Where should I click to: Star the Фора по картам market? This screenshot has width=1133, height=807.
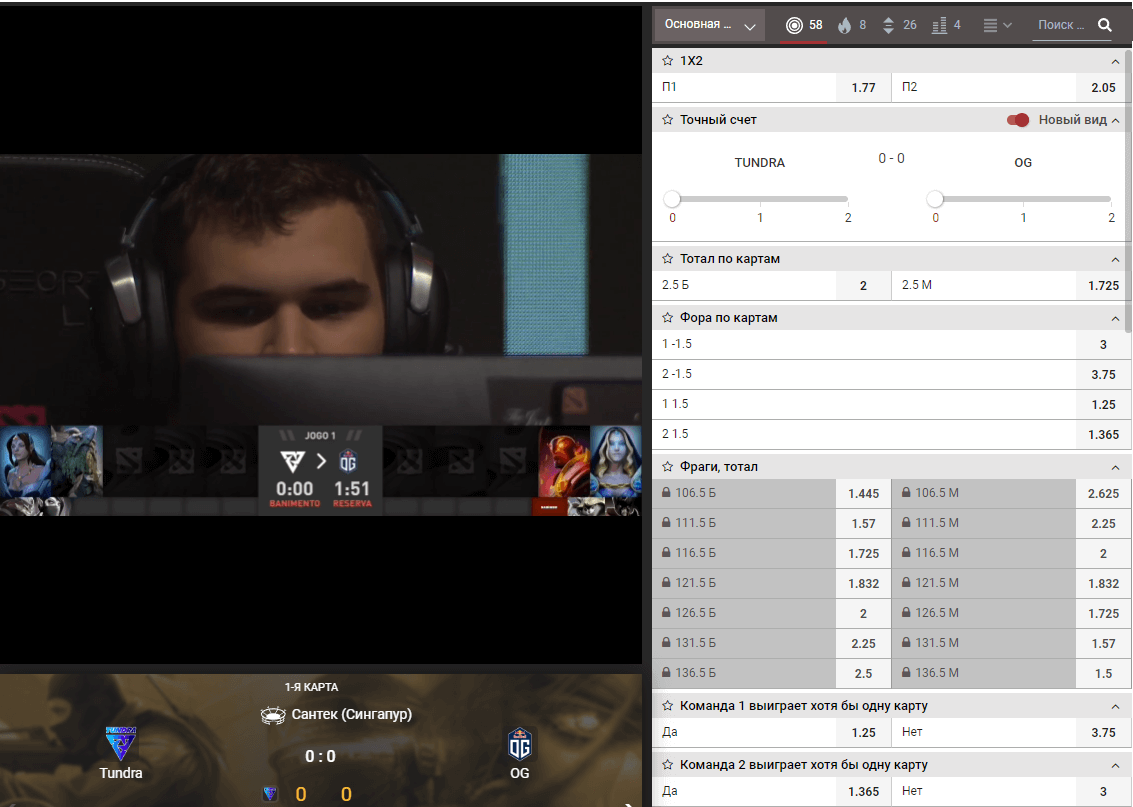tap(668, 318)
